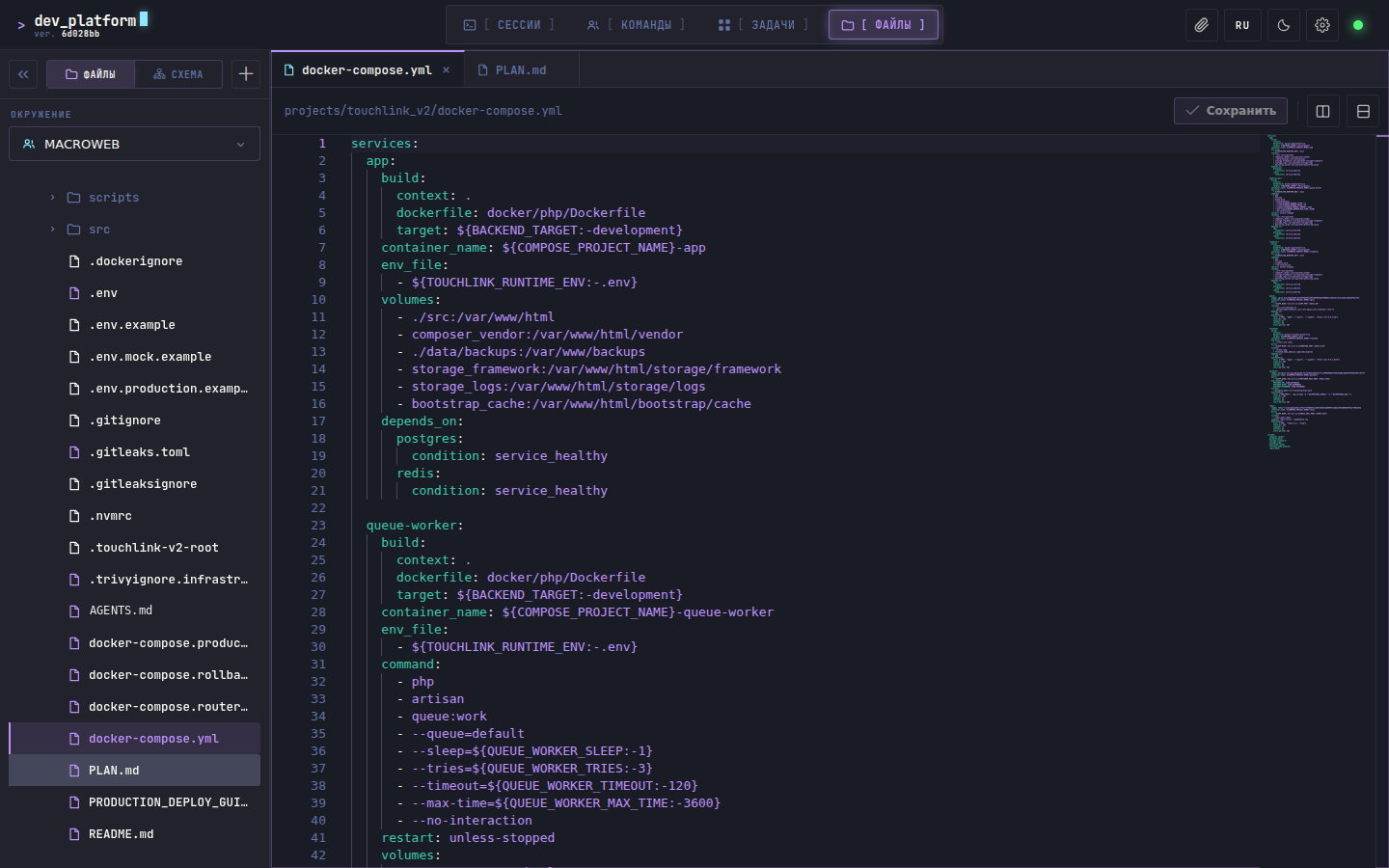The width and height of the screenshot is (1389, 868).
Task: Open the КОМАНДЫ tab
Action: point(637,25)
